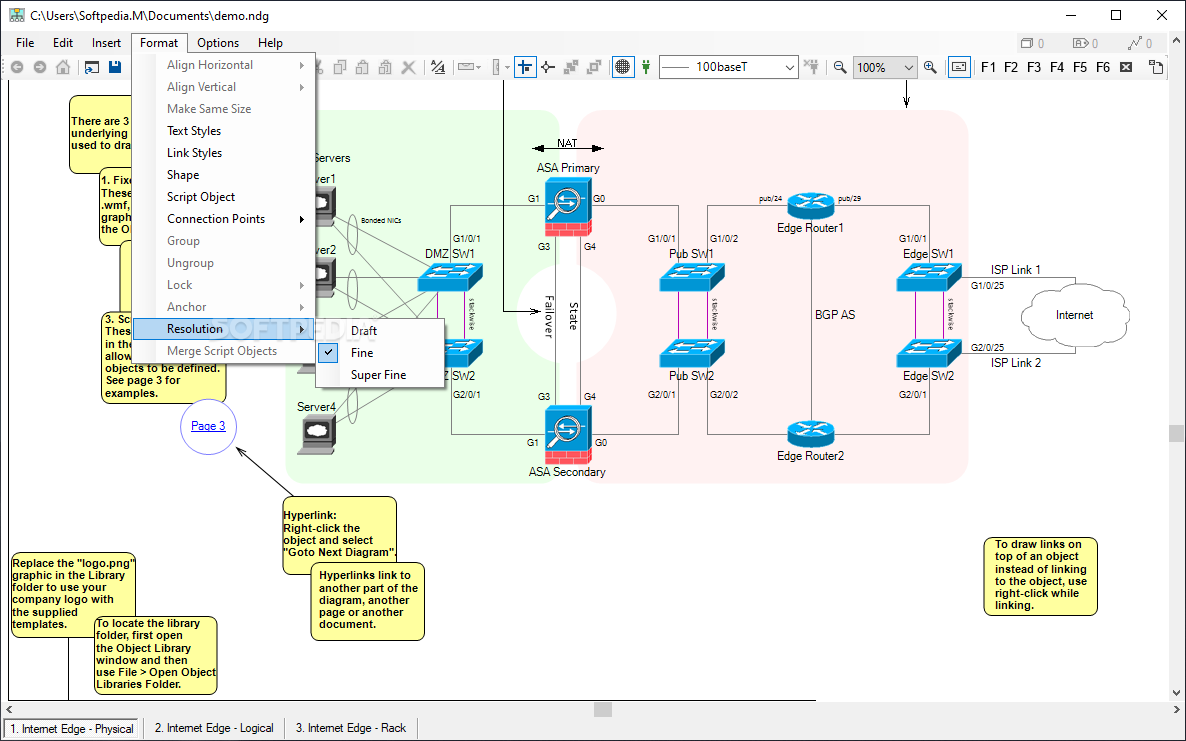Screen dimensions: 1186x741
Task: Select the 1. Internet Edge - Physical tab
Action: click(72, 729)
